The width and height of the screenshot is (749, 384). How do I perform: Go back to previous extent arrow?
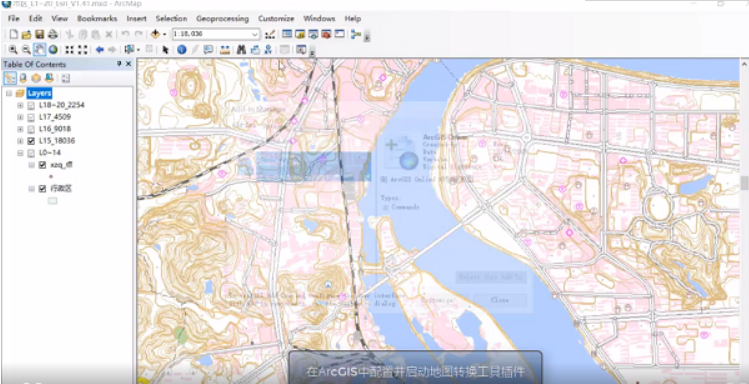point(99,49)
